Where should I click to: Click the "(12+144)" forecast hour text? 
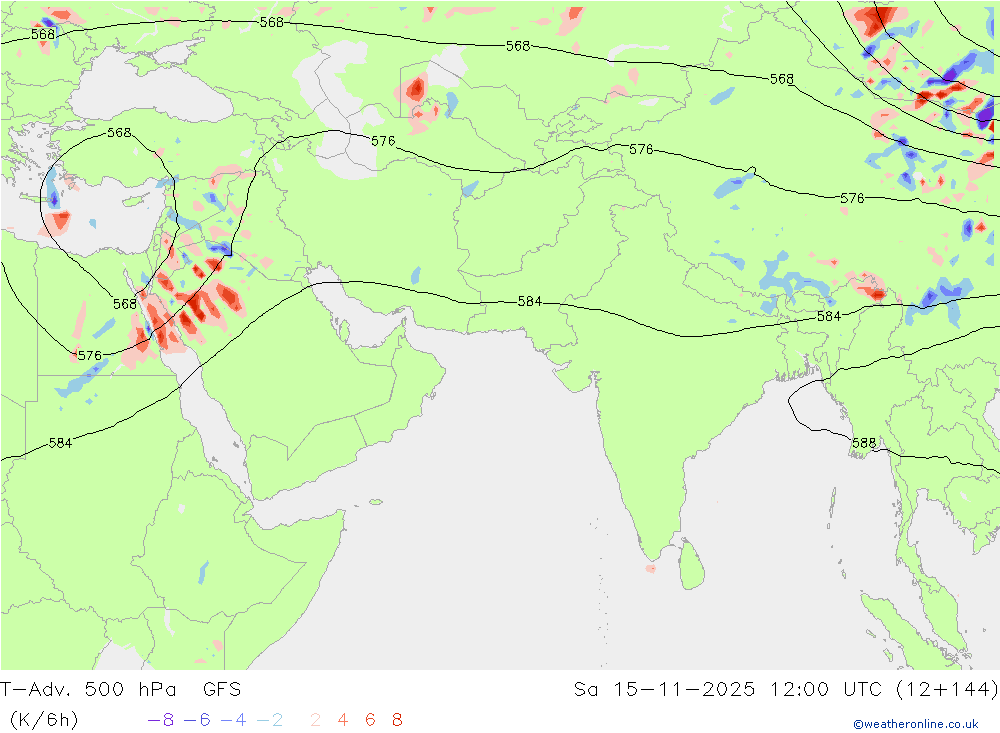(947, 690)
